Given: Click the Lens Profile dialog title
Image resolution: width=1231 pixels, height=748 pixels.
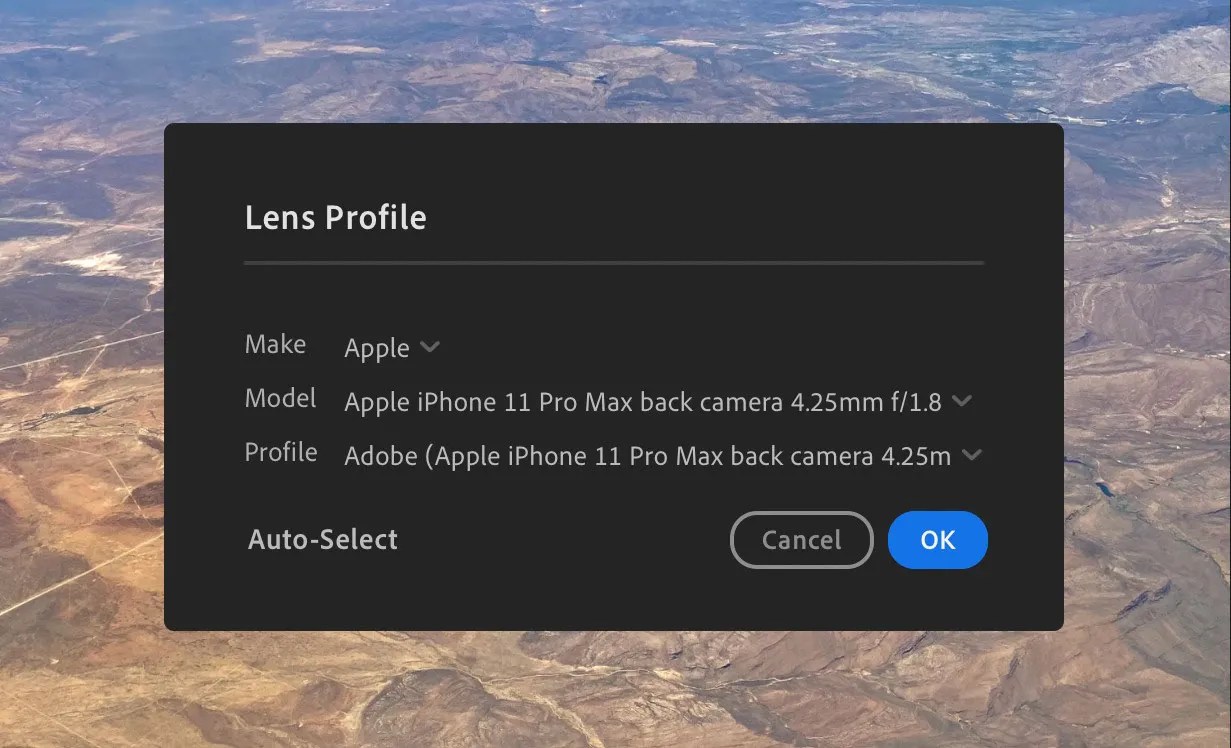Looking at the screenshot, I should click(x=335, y=217).
